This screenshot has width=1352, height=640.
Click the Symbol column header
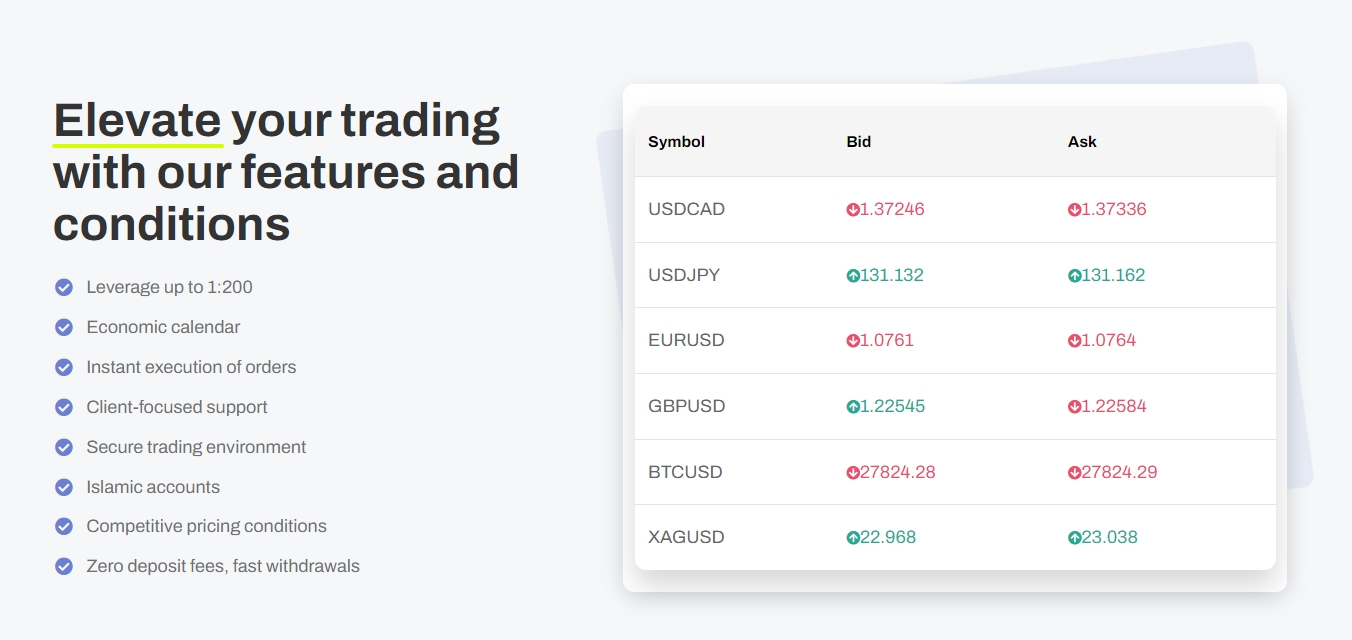click(x=677, y=142)
